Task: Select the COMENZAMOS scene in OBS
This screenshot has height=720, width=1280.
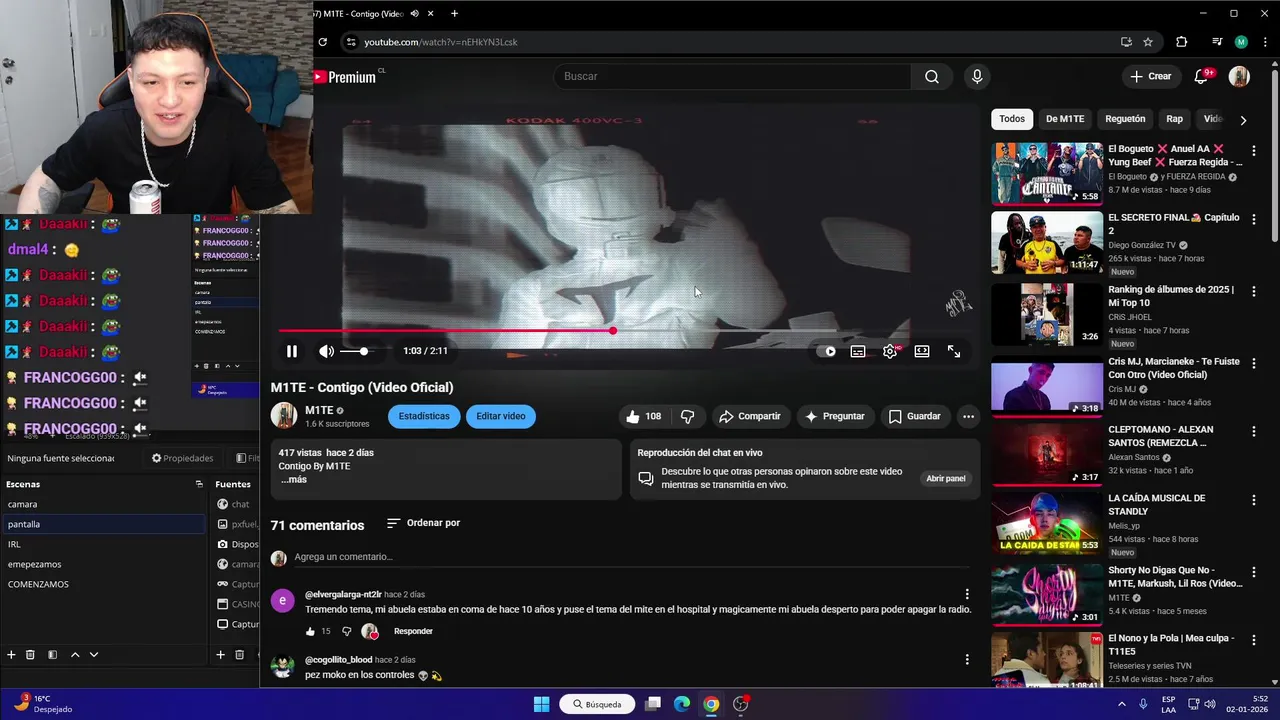Action: (x=103, y=584)
